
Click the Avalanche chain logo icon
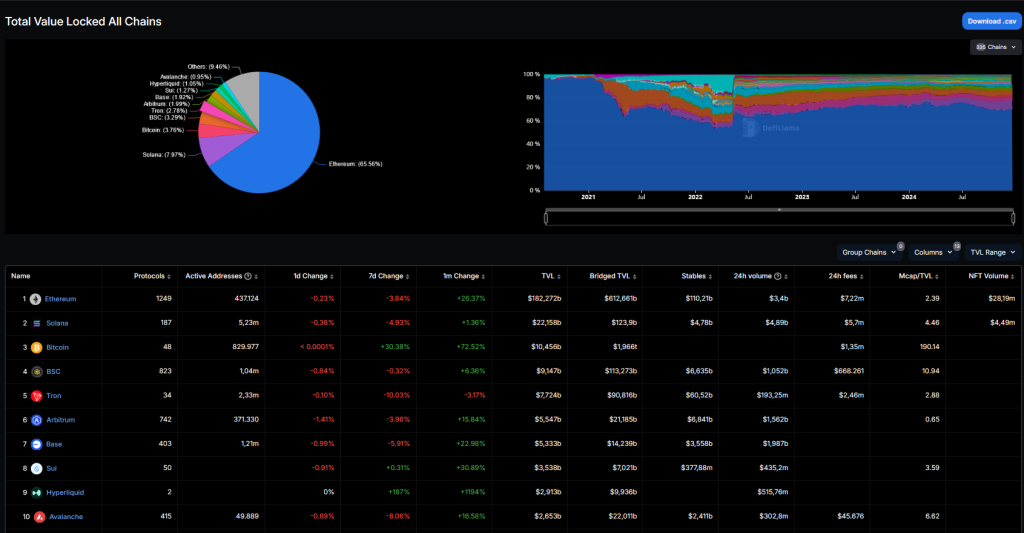click(39, 517)
